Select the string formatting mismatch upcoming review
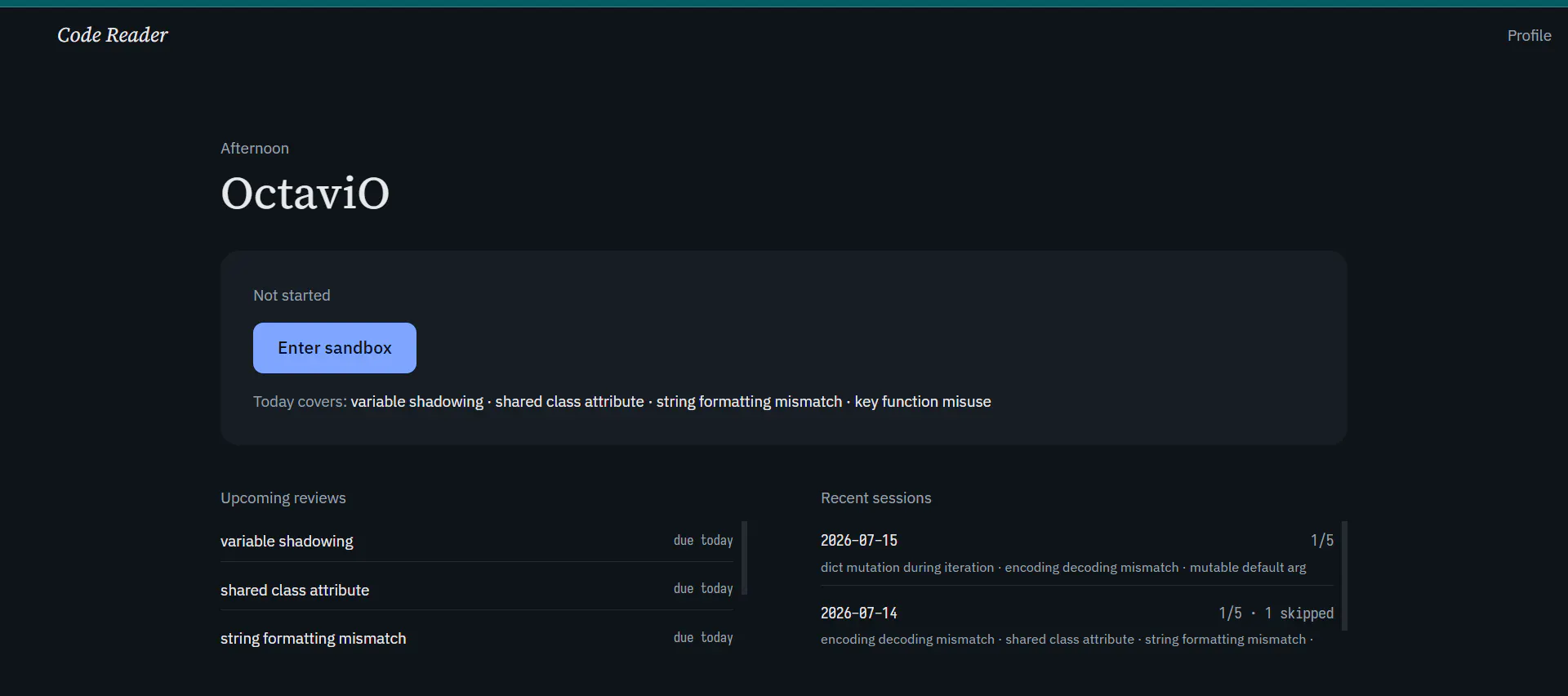Image resolution: width=1568 pixels, height=696 pixels. (x=477, y=638)
